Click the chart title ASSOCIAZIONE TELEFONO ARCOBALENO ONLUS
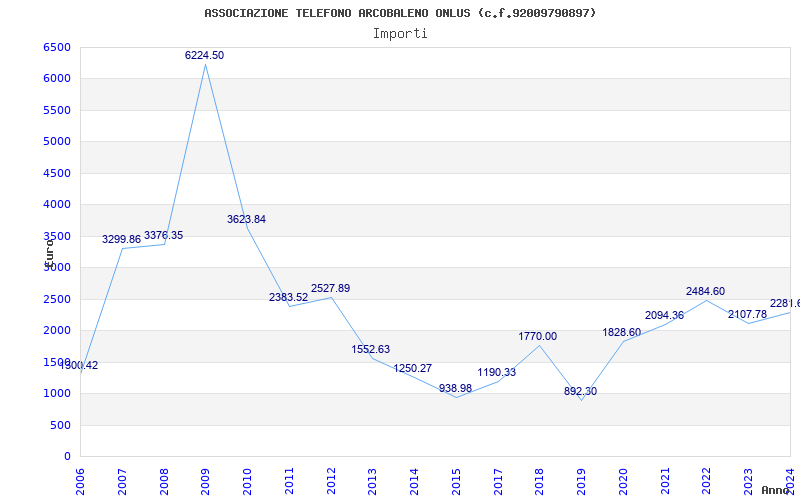 click(x=400, y=13)
